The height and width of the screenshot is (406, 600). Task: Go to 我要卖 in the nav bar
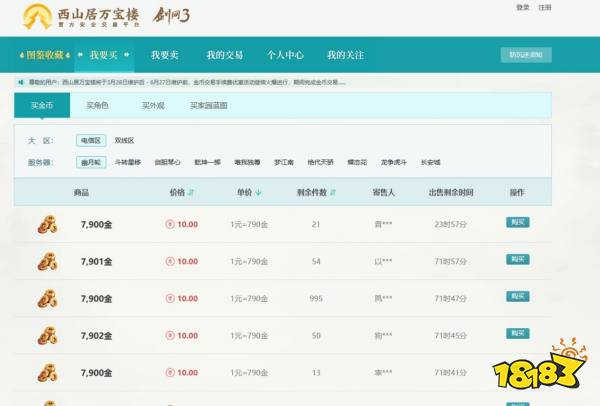[x=165, y=55]
